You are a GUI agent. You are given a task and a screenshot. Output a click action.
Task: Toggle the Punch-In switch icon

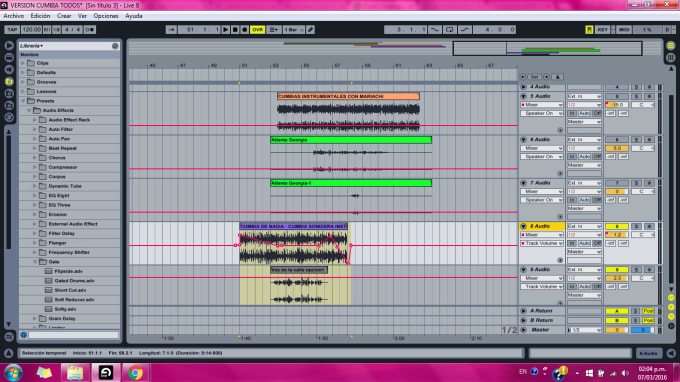point(435,29)
